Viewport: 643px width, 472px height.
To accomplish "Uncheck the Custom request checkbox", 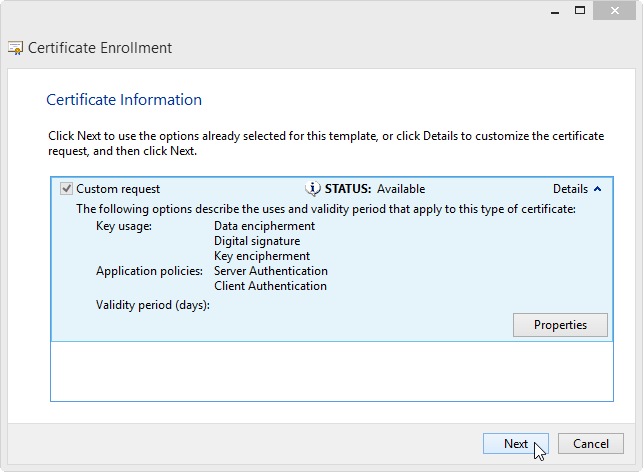I will point(66,189).
